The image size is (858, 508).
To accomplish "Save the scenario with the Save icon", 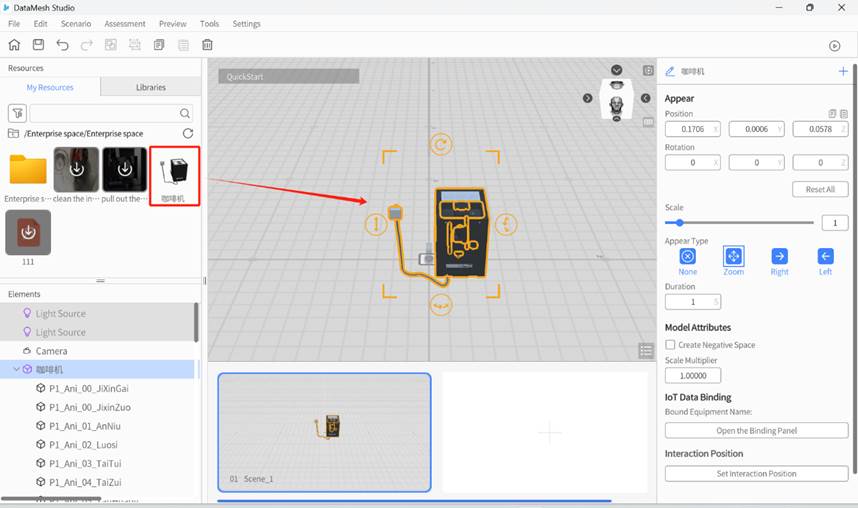I will click(38, 45).
